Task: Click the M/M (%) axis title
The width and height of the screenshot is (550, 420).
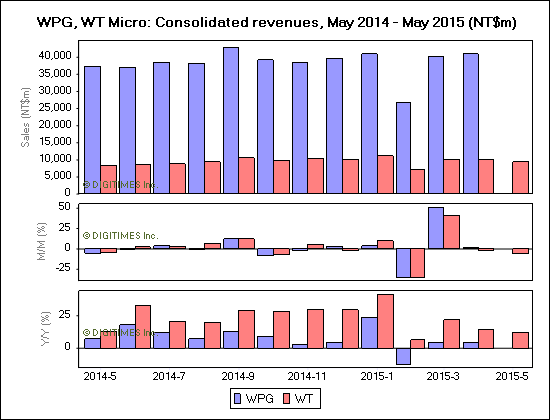Action: coord(42,241)
